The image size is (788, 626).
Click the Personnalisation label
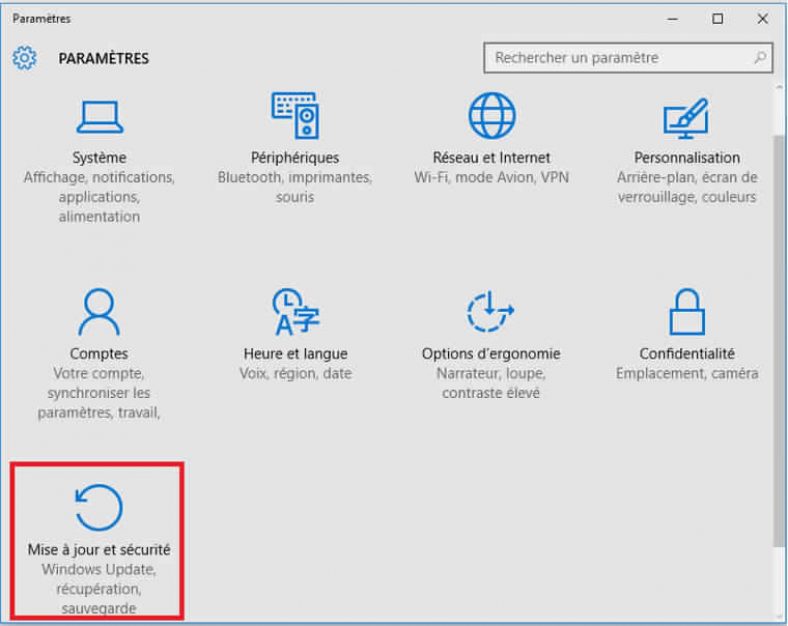coord(687,157)
